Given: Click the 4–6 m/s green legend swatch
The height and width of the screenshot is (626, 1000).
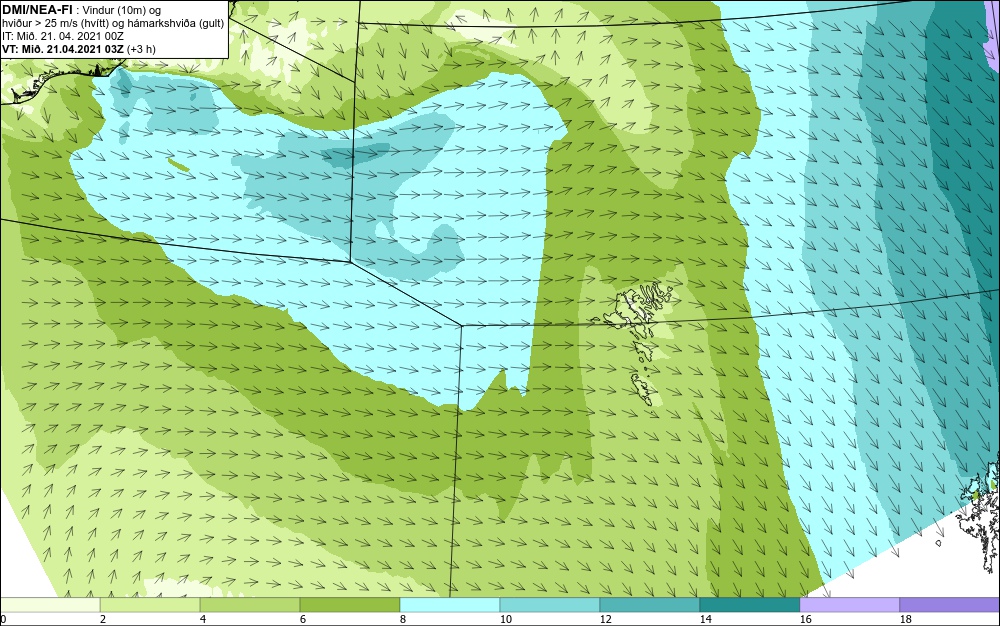Looking at the screenshot, I should click(250, 605).
